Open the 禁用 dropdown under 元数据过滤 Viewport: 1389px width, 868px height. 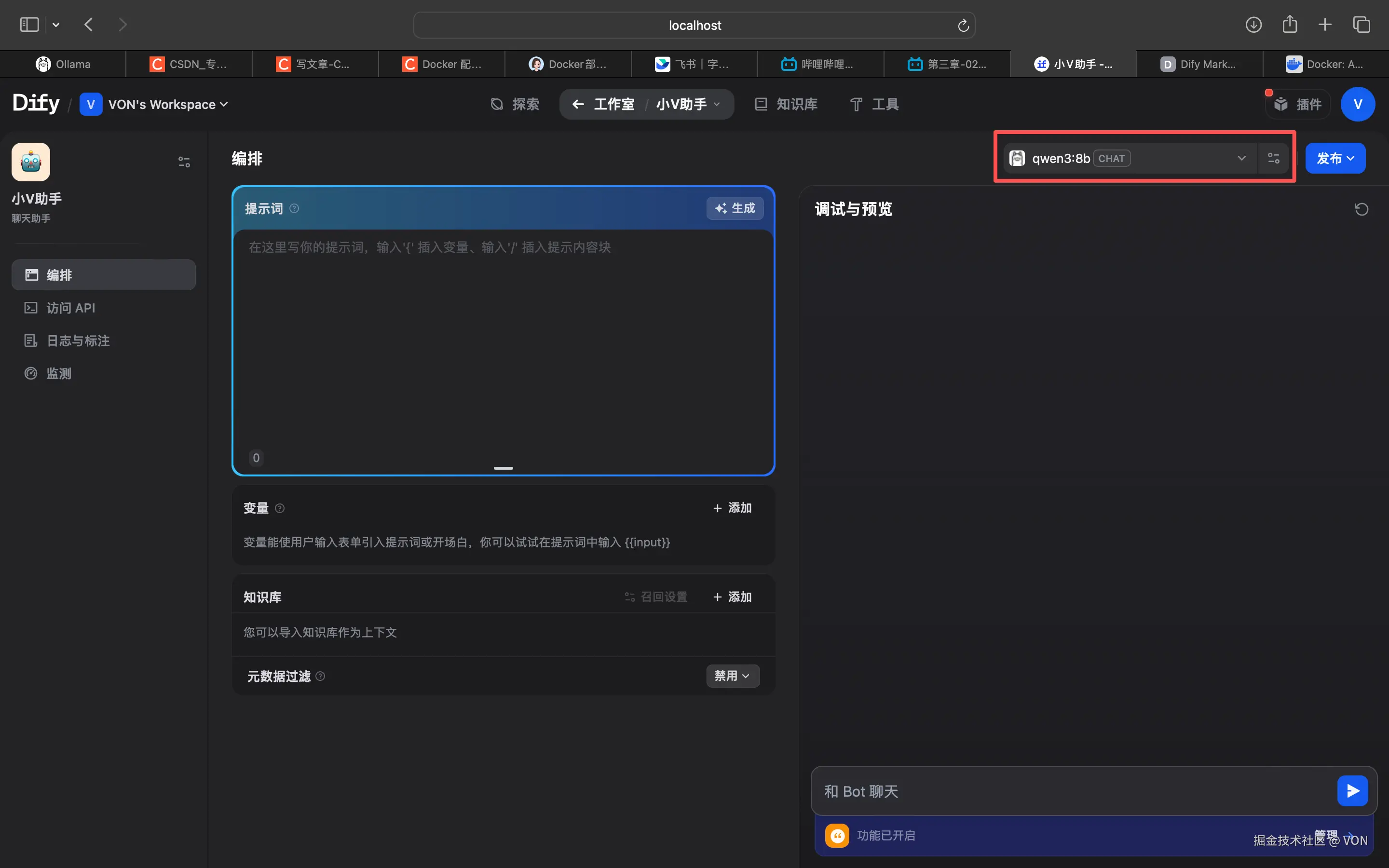[x=733, y=676]
